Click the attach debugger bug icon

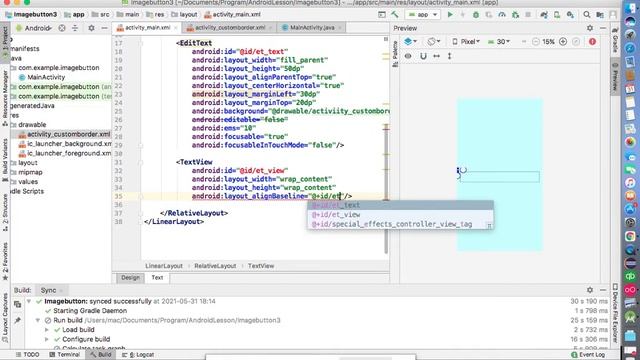point(516,15)
